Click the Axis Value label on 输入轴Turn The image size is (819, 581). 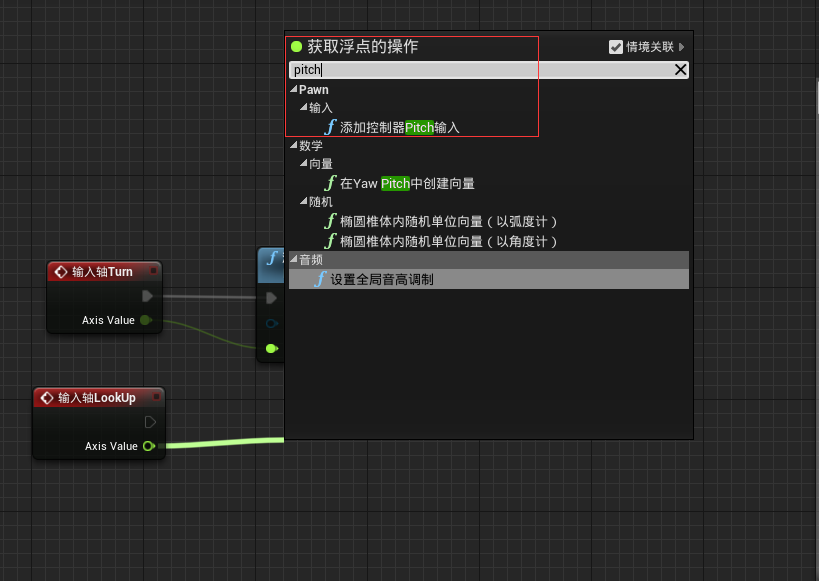coord(108,320)
